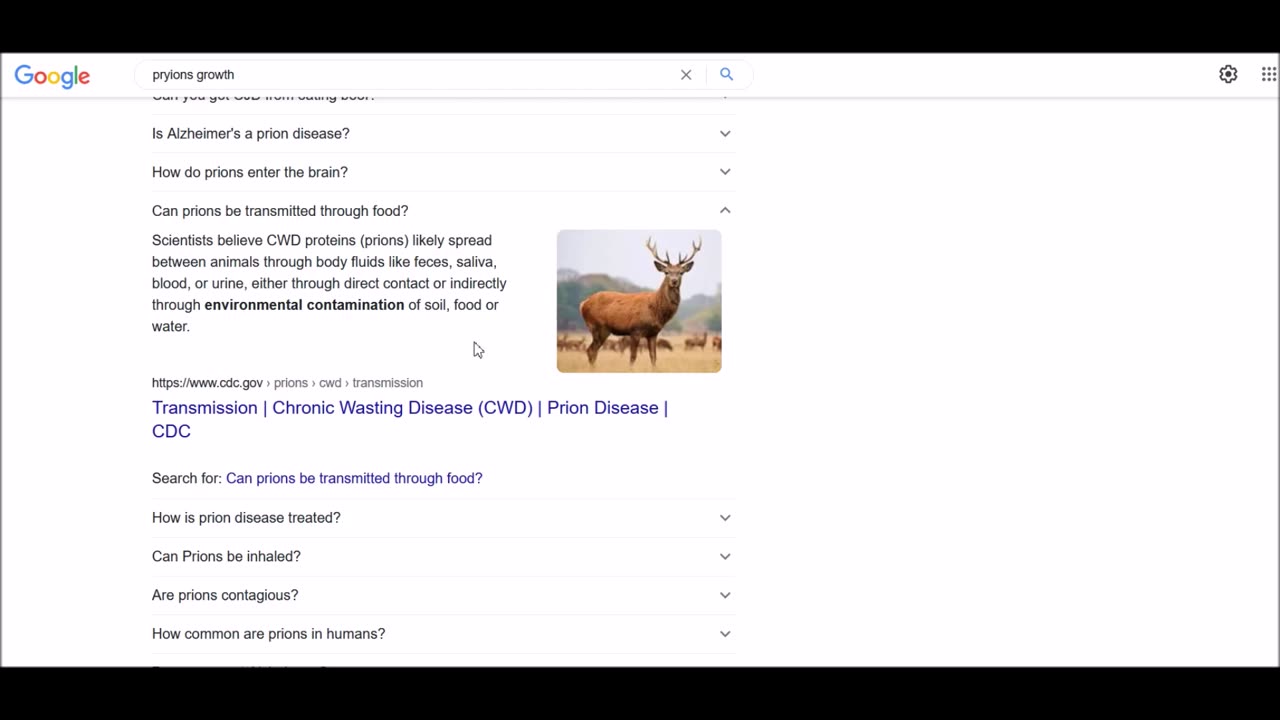Open the CDC Transmission Chronic Wasting Disease link
1280x720 pixels.
[410, 419]
